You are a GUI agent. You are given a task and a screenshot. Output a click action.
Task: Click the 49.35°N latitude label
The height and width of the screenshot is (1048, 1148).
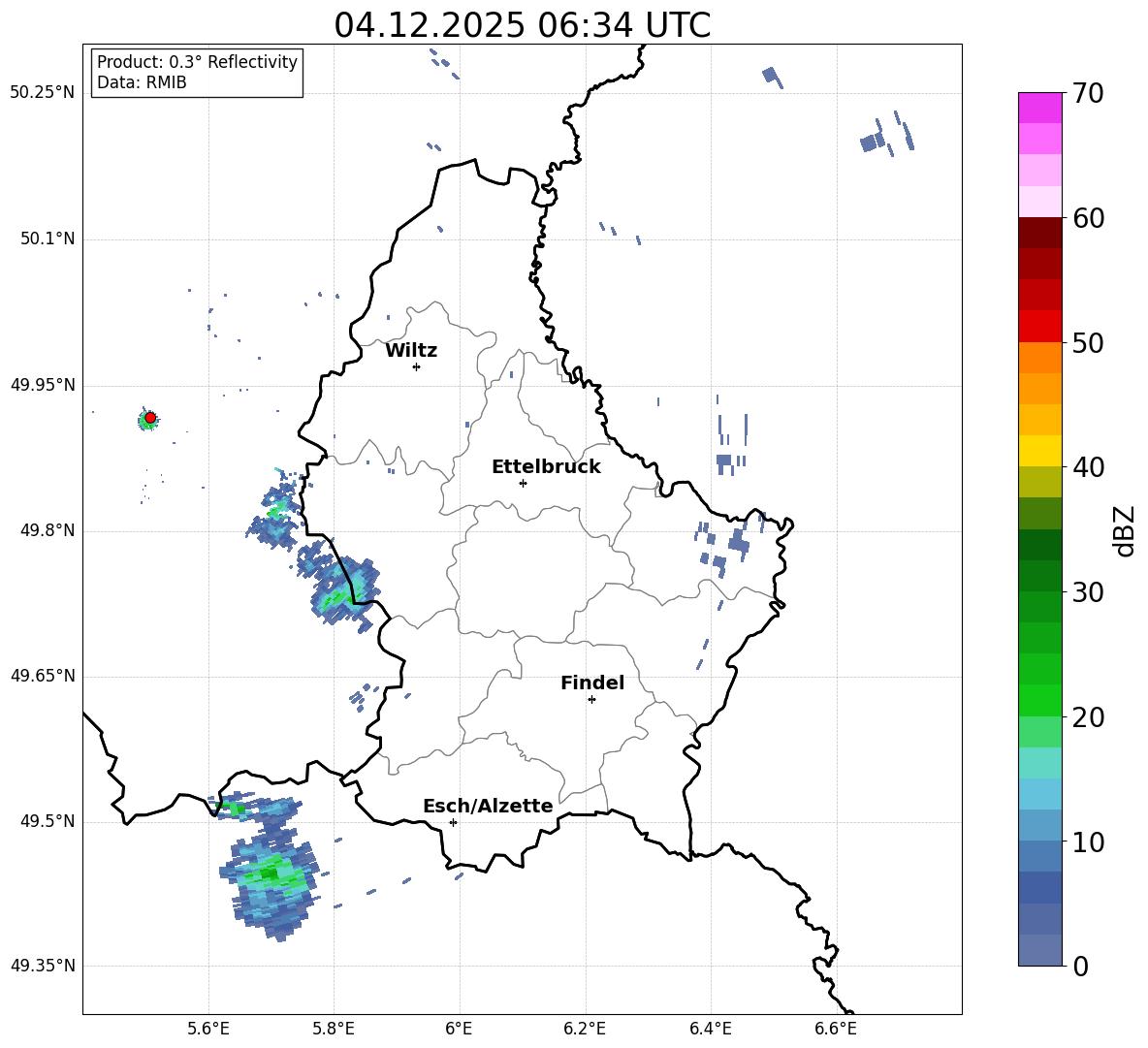click(43, 966)
